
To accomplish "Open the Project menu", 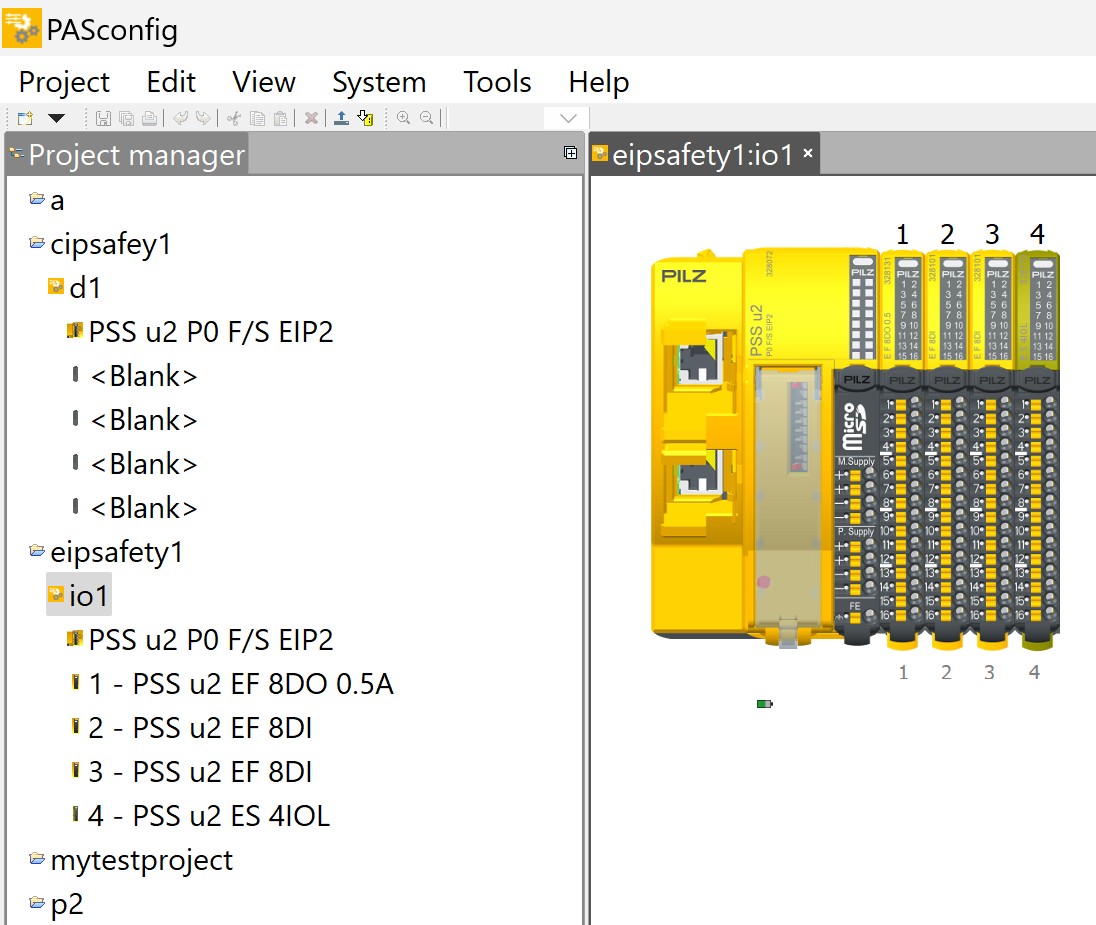I will click(x=64, y=82).
